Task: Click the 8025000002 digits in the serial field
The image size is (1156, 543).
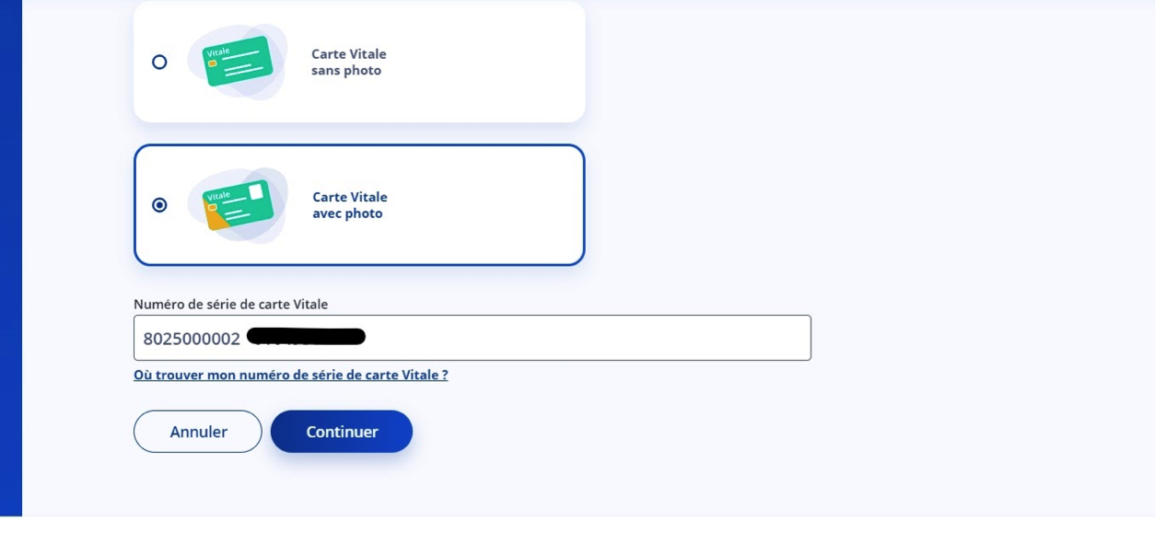Action: click(x=192, y=339)
